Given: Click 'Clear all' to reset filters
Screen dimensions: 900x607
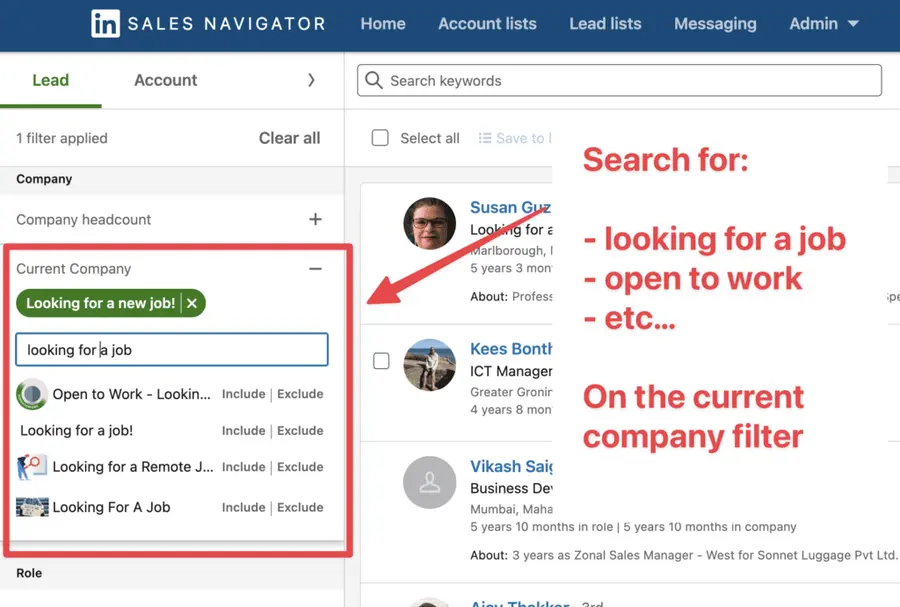Looking at the screenshot, I should pyautogui.click(x=289, y=138).
